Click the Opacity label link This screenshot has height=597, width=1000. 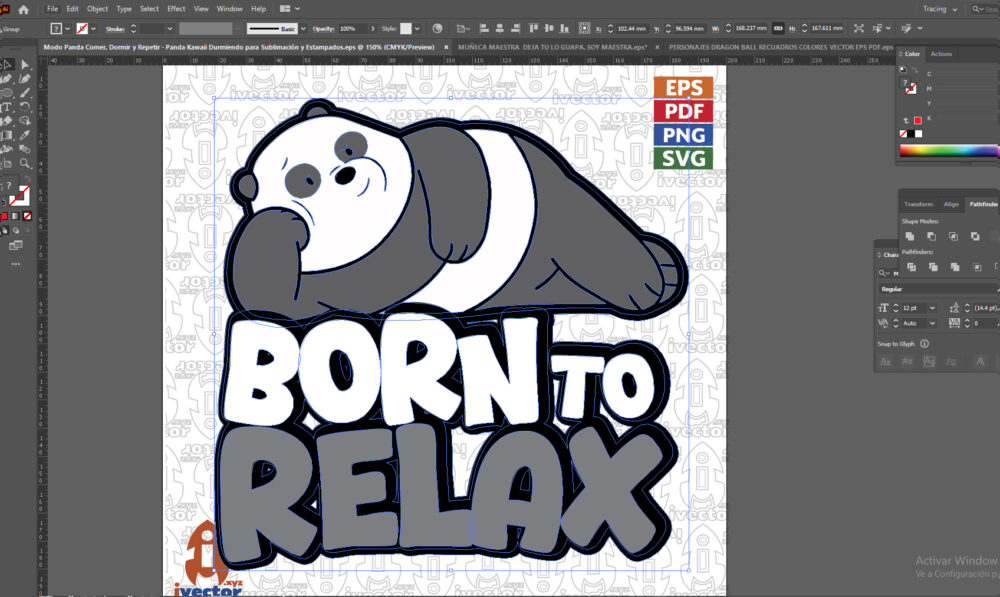tap(323, 29)
